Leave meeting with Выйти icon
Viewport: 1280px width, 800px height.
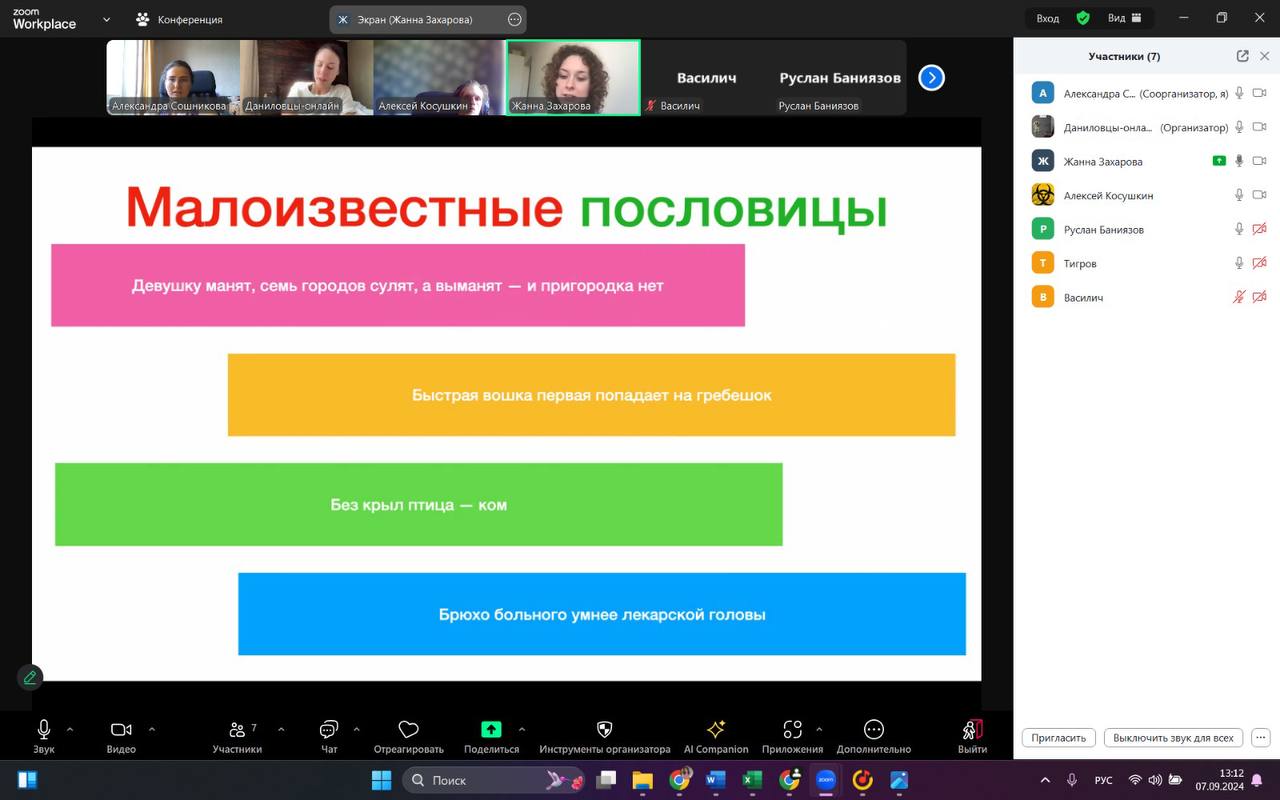(x=972, y=736)
